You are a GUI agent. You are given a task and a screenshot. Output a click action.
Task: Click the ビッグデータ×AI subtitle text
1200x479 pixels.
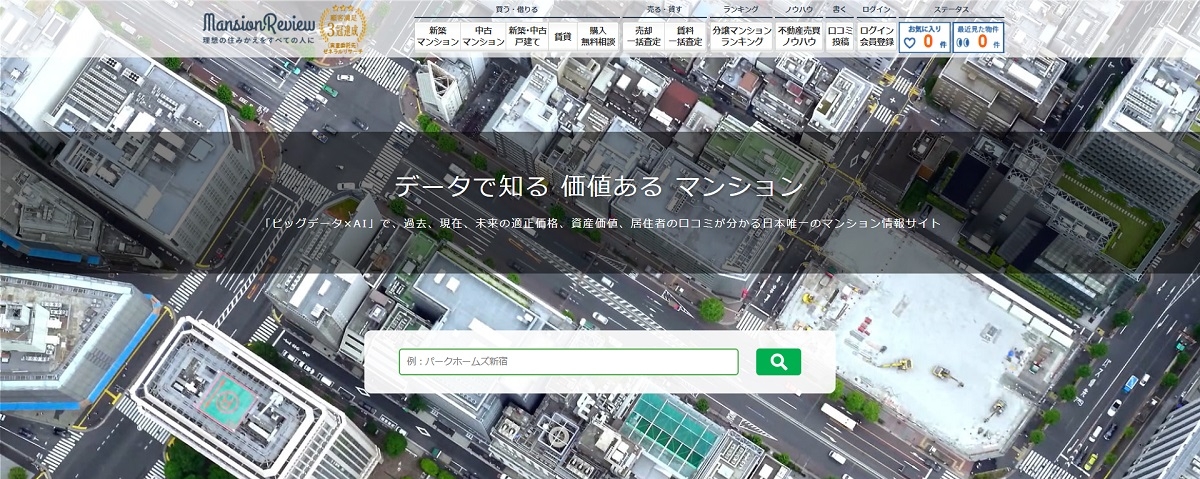coord(598,223)
